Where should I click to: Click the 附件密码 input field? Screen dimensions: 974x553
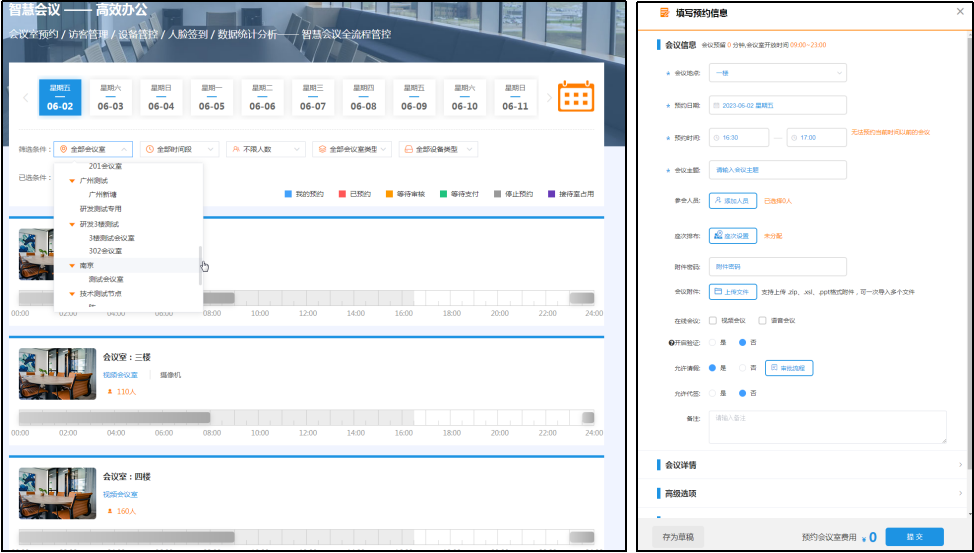[778, 267]
